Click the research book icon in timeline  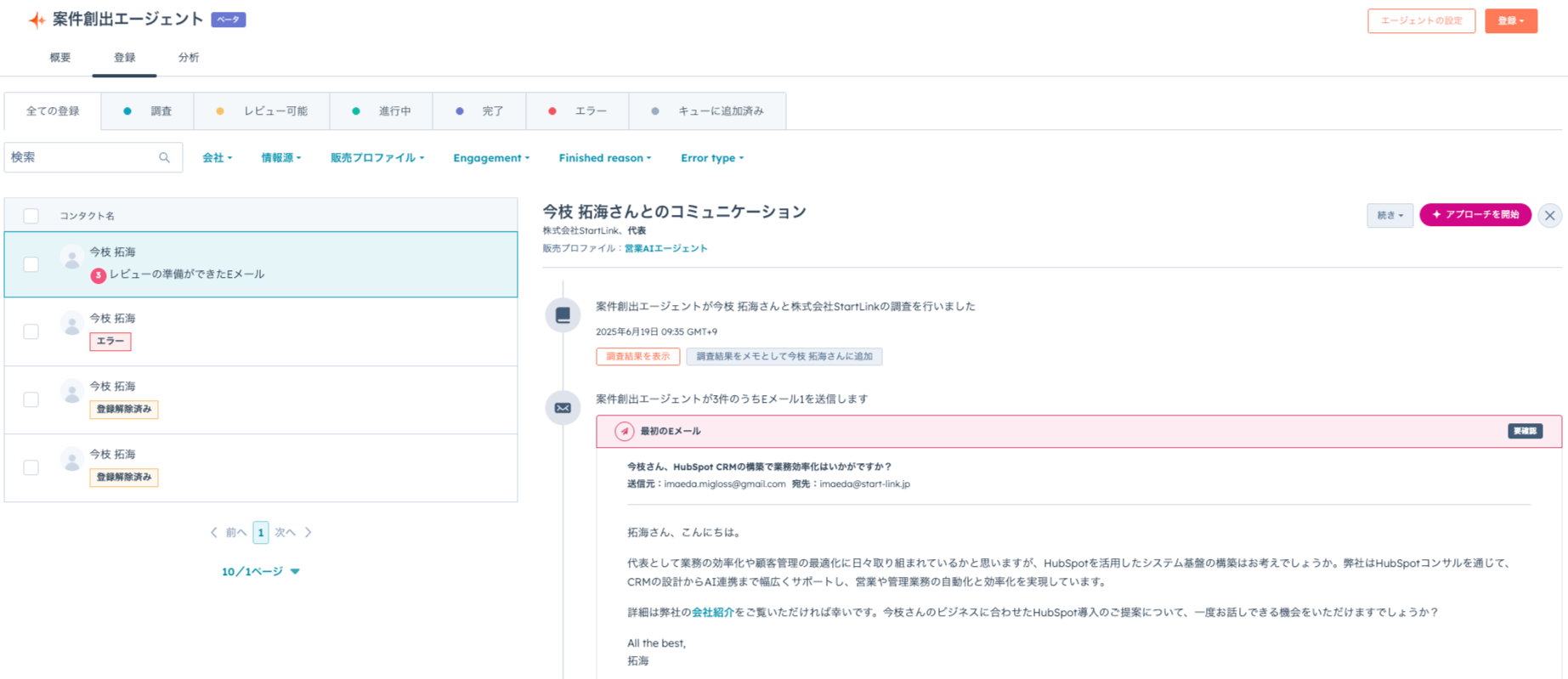point(563,315)
